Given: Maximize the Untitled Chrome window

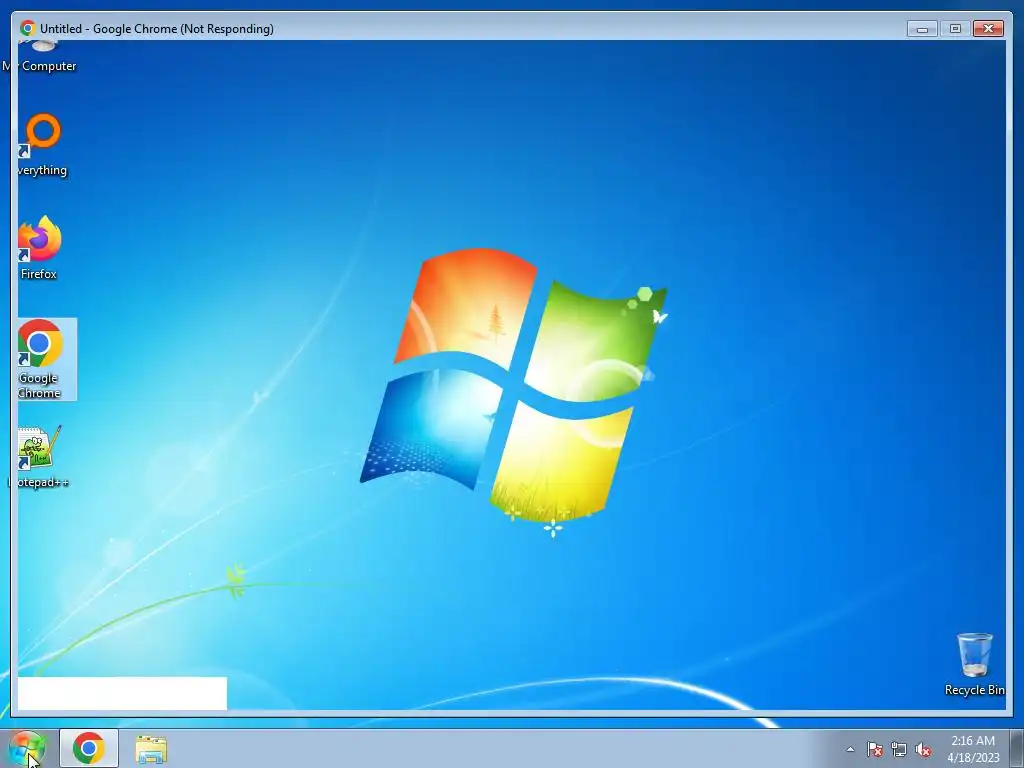Looking at the screenshot, I should coord(955,29).
